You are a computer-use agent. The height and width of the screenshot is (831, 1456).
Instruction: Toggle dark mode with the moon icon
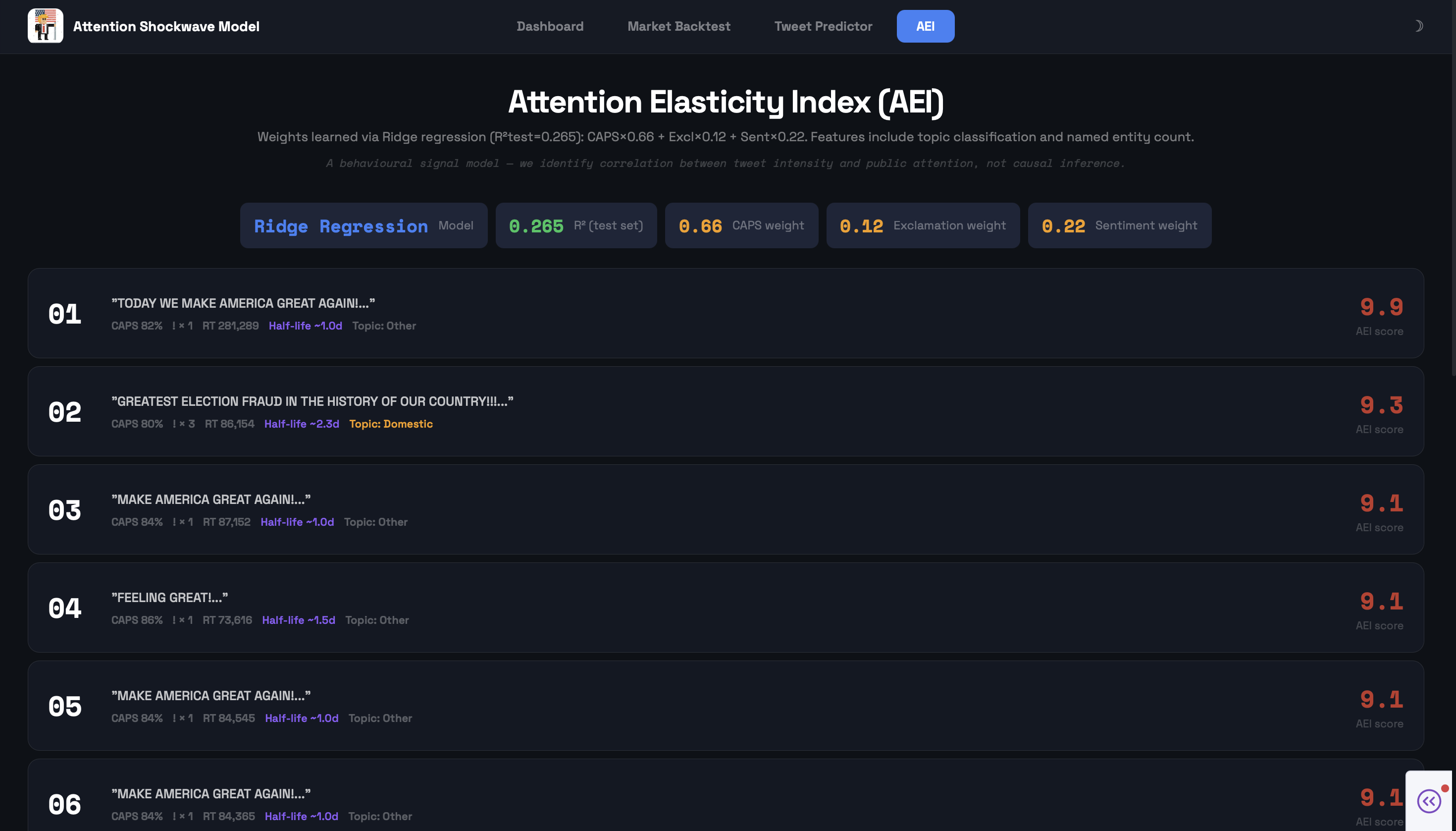[x=1418, y=26]
